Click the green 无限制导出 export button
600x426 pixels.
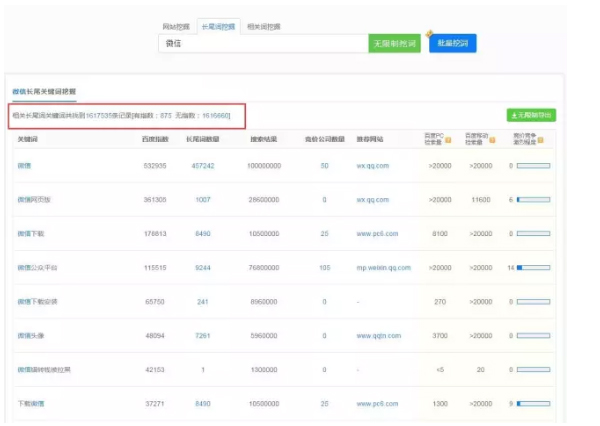[x=531, y=116]
